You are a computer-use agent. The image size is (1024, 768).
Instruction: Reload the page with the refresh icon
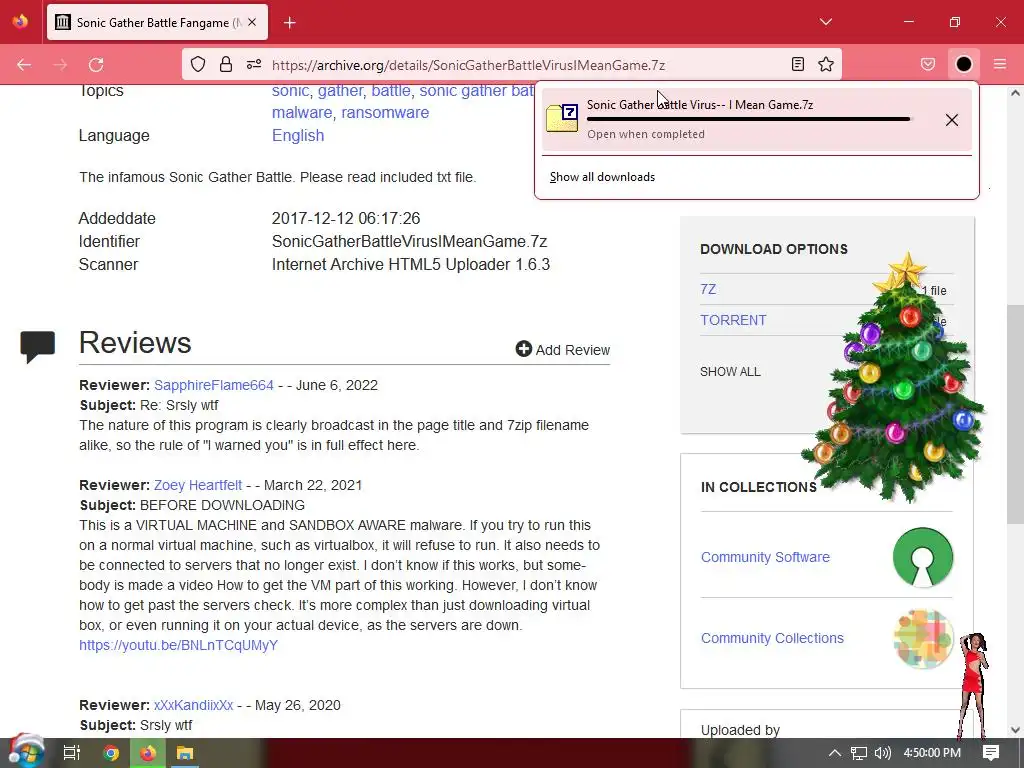pyautogui.click(x=96, y=65)
